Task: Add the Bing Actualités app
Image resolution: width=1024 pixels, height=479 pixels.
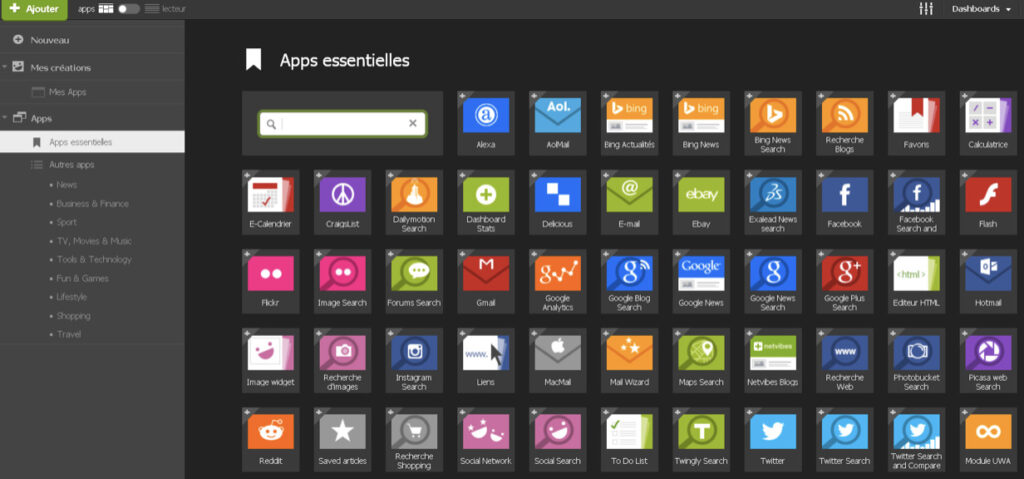Action: pyautogui.click(x=630, y=123)
